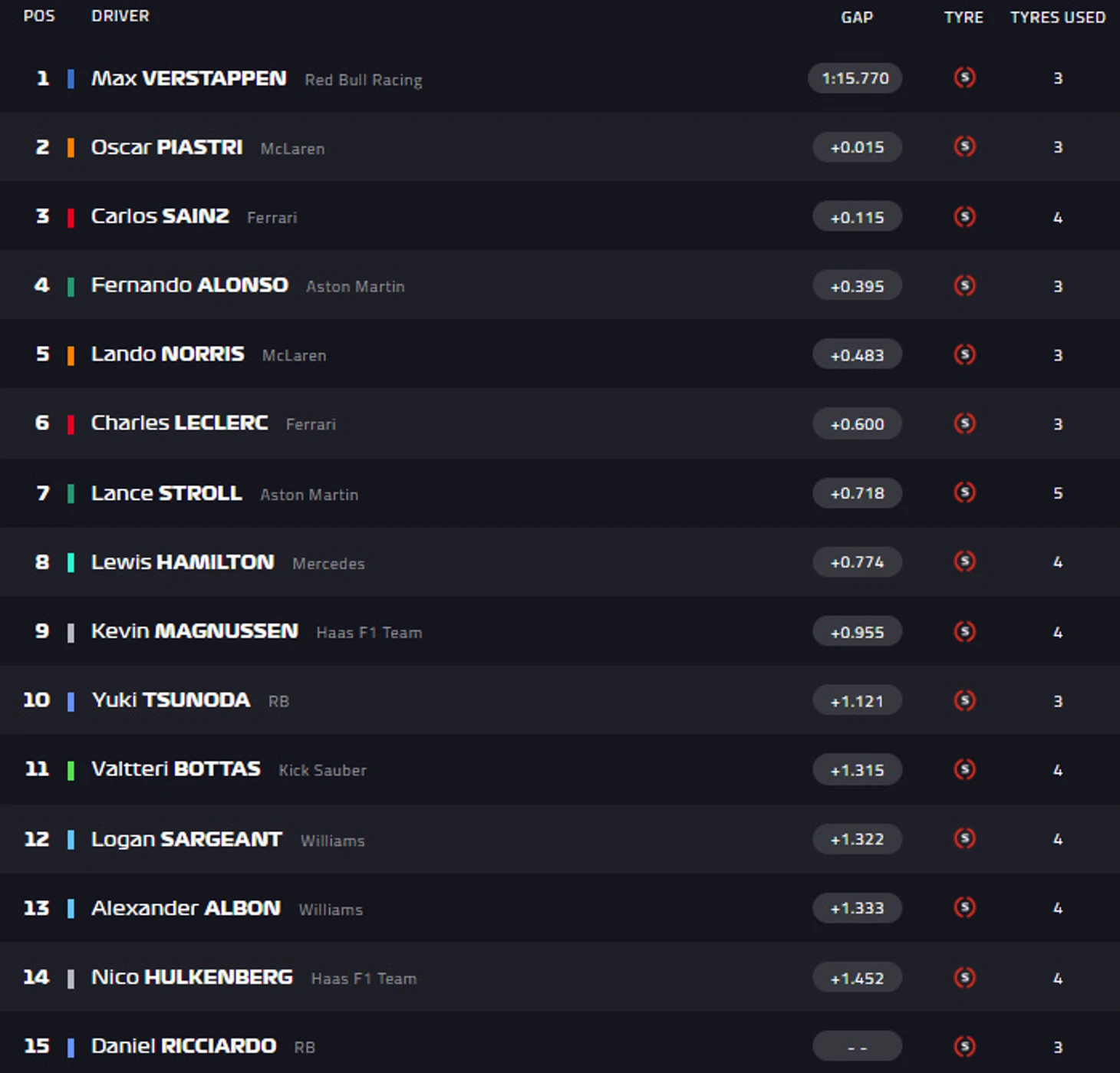
Task: Select tyre icon next to Hamilton's gap
Action: tap(964, 561)
